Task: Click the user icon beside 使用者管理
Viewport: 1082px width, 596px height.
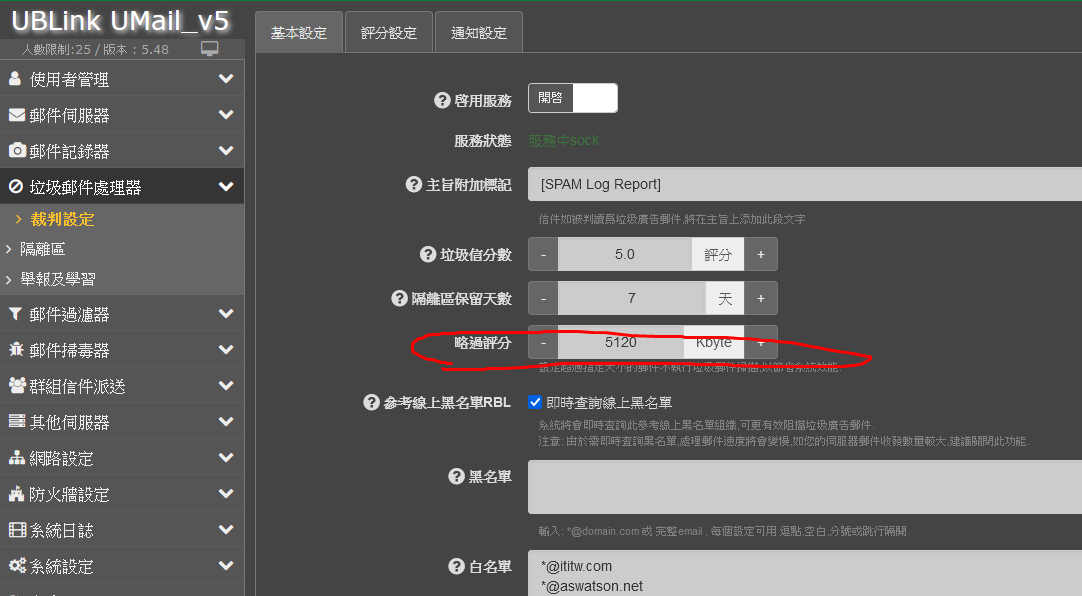Action: pyautogui.click(x=16, y=79)
